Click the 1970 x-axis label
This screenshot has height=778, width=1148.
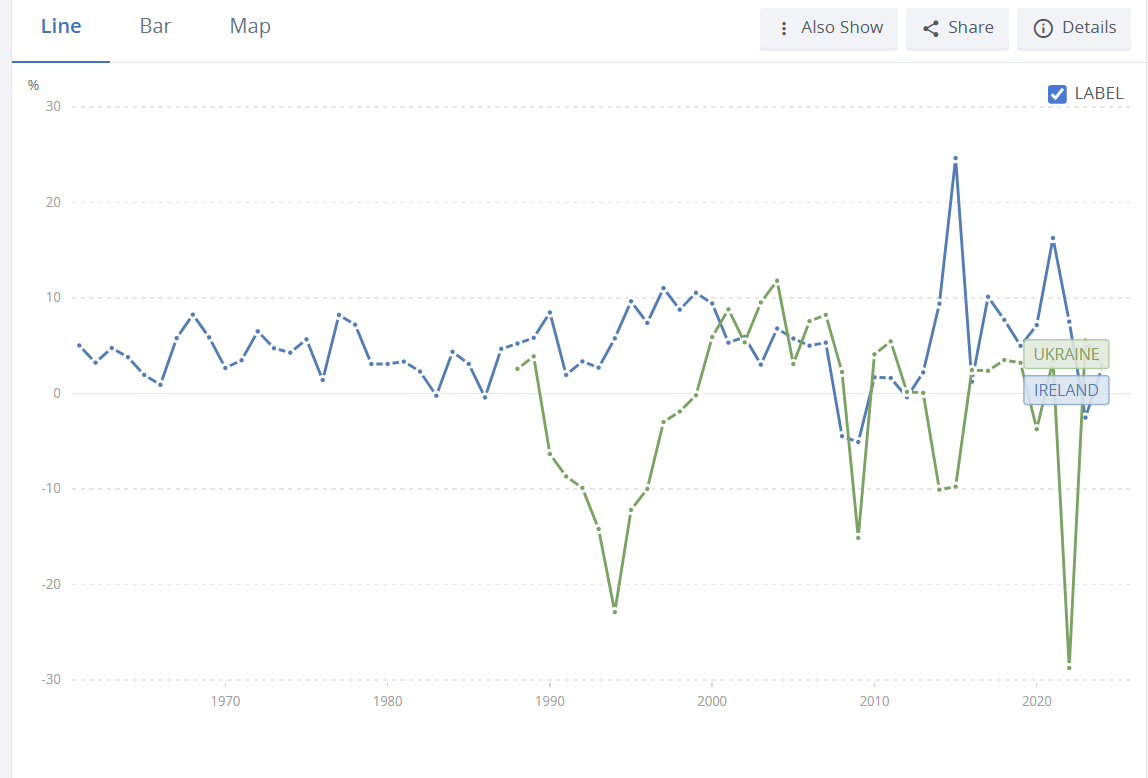coord(225,701)
